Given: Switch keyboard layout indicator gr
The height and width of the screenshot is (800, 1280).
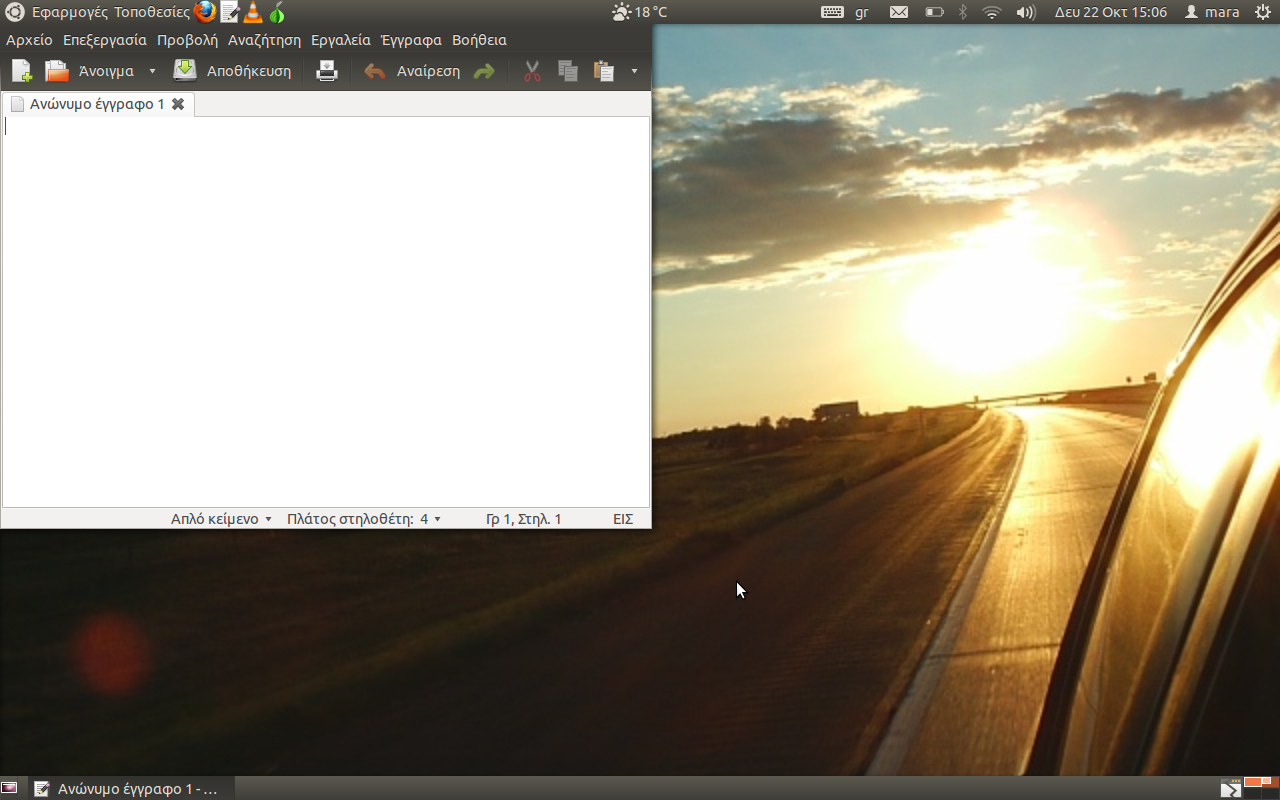Looking at the screenshot, I should pos(862,12).
